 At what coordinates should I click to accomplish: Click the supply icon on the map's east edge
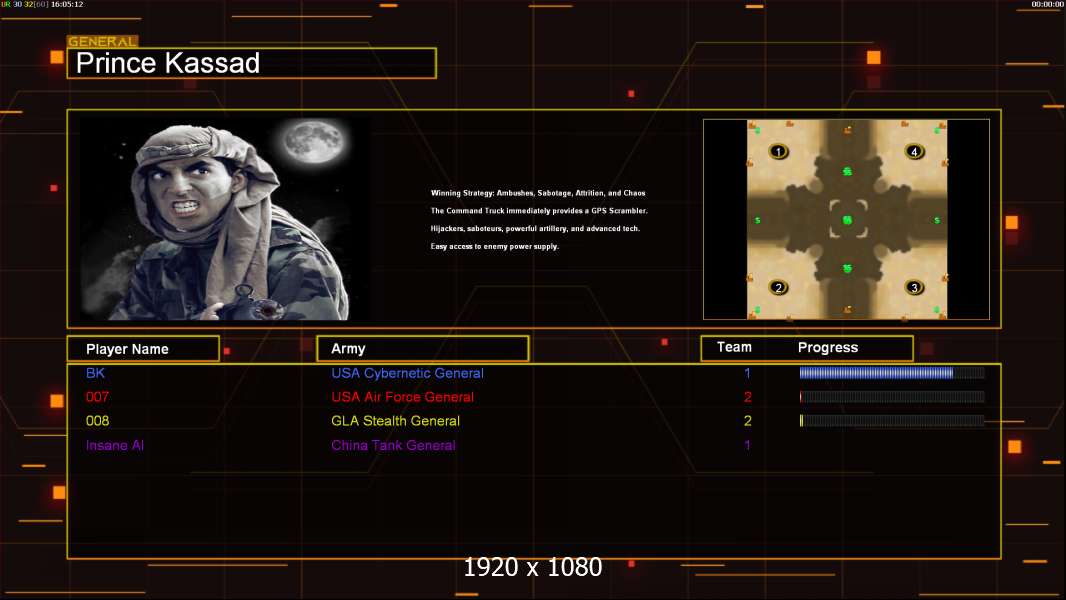[x=937, y=220]
